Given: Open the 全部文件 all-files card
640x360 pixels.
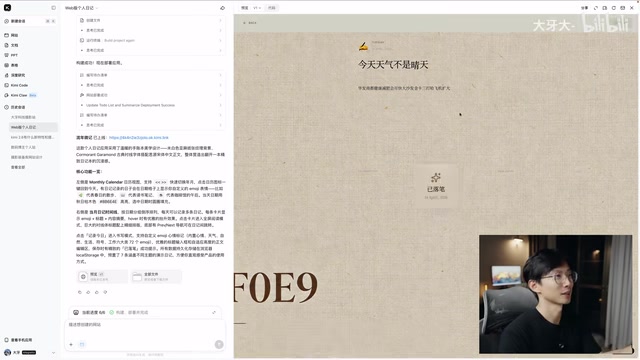Looking at the screenshot, I should [x=156, y=277].
